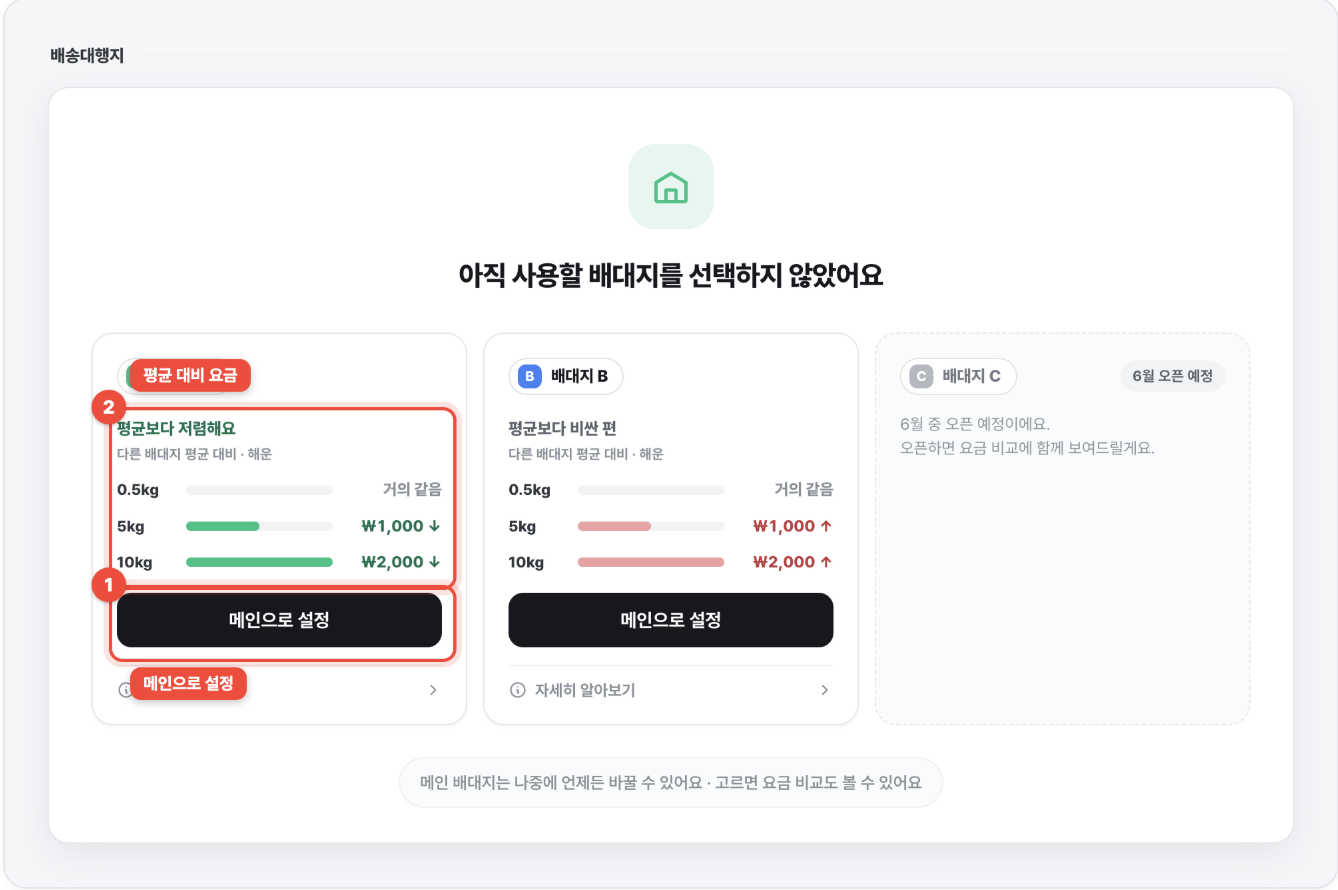1338x890 pixels.
Task: Click the bottom notice about changing 메인 배대지
Action: pyautogui.click(x=671, y=782)
